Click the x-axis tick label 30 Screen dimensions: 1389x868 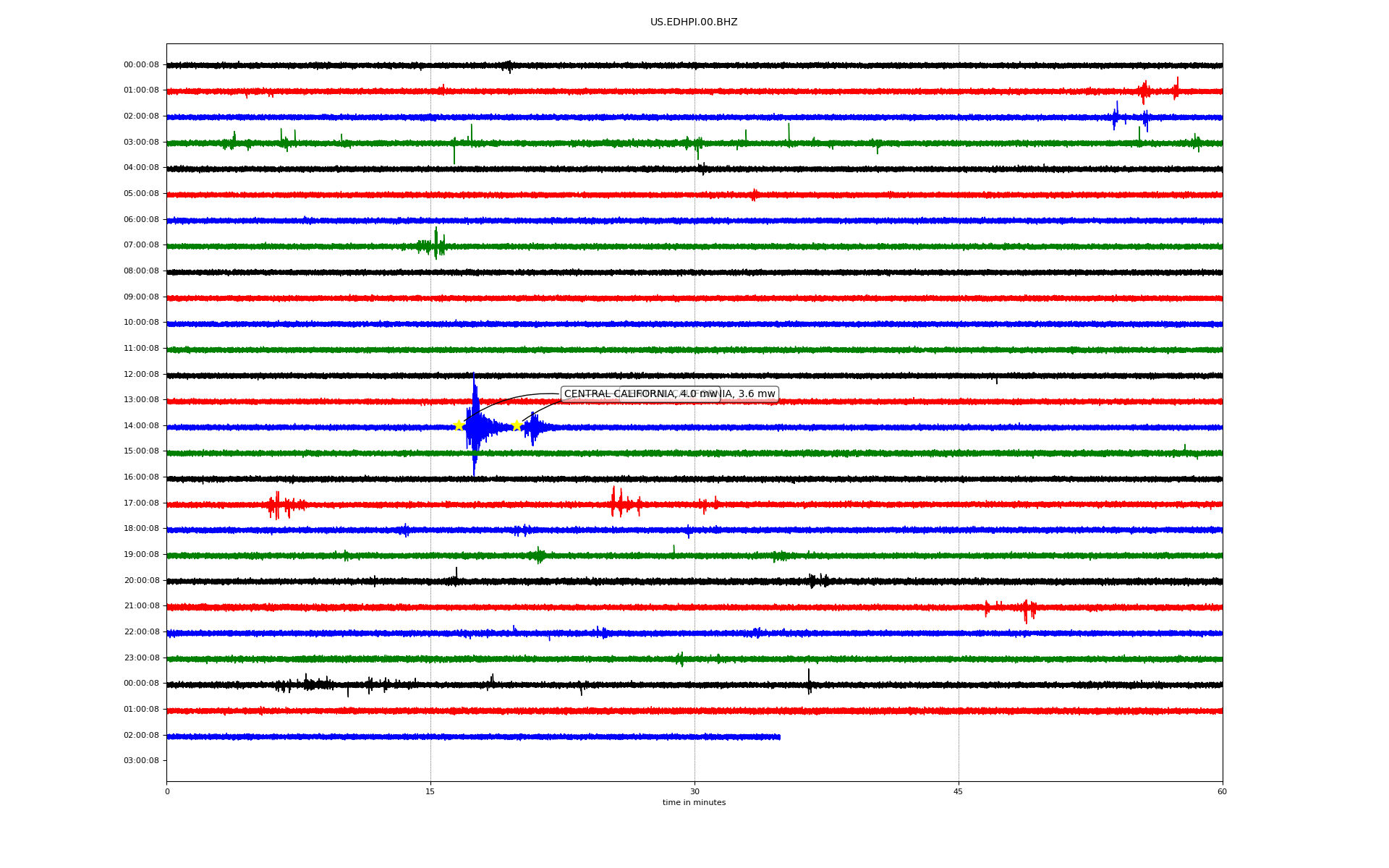tap(694, 791)
